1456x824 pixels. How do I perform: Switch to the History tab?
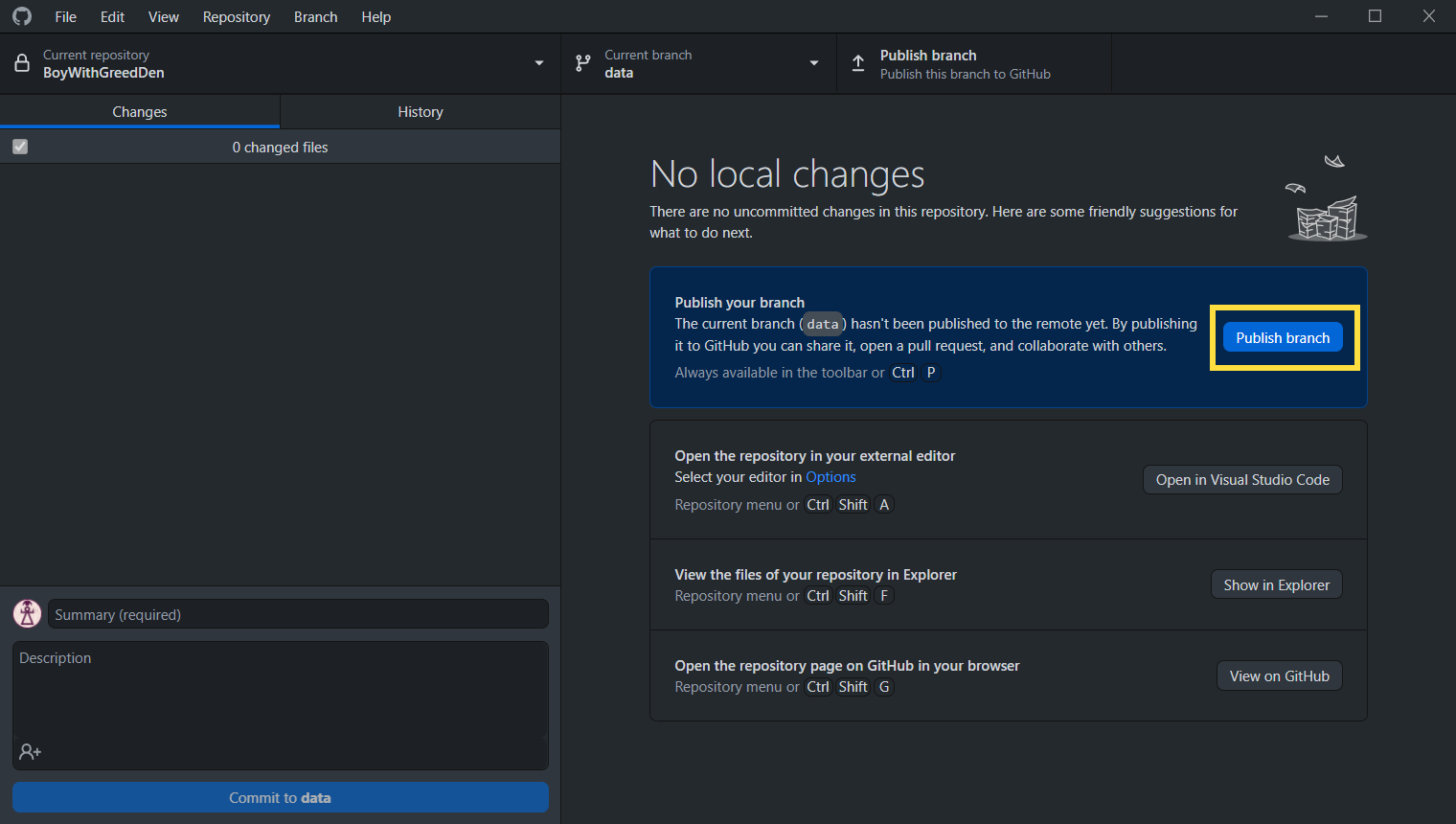[x=421, y=111]
